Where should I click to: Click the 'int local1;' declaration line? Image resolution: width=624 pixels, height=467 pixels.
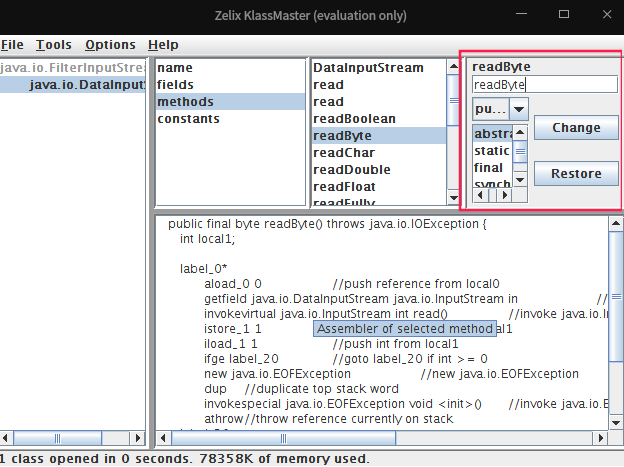click(207, 239)
